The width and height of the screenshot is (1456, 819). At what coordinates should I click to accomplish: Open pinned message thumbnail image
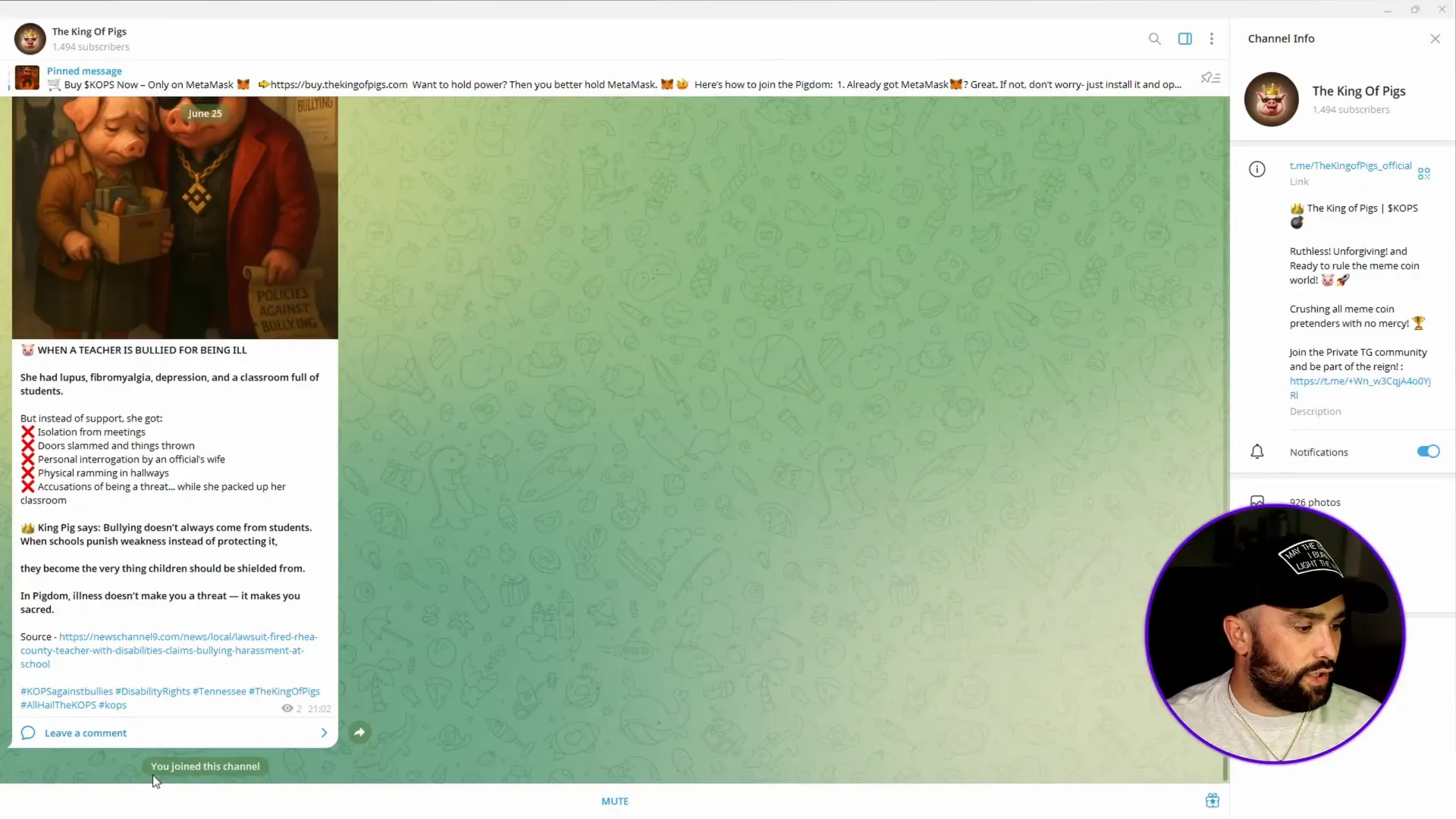(27, 77)
